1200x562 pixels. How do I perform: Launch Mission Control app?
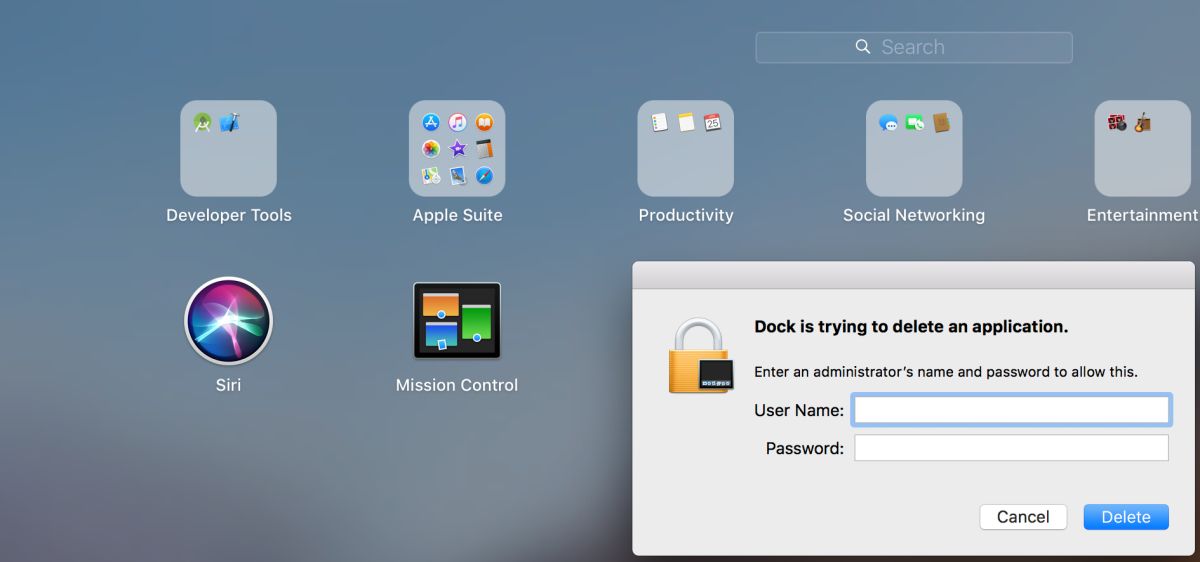[457, 321]
